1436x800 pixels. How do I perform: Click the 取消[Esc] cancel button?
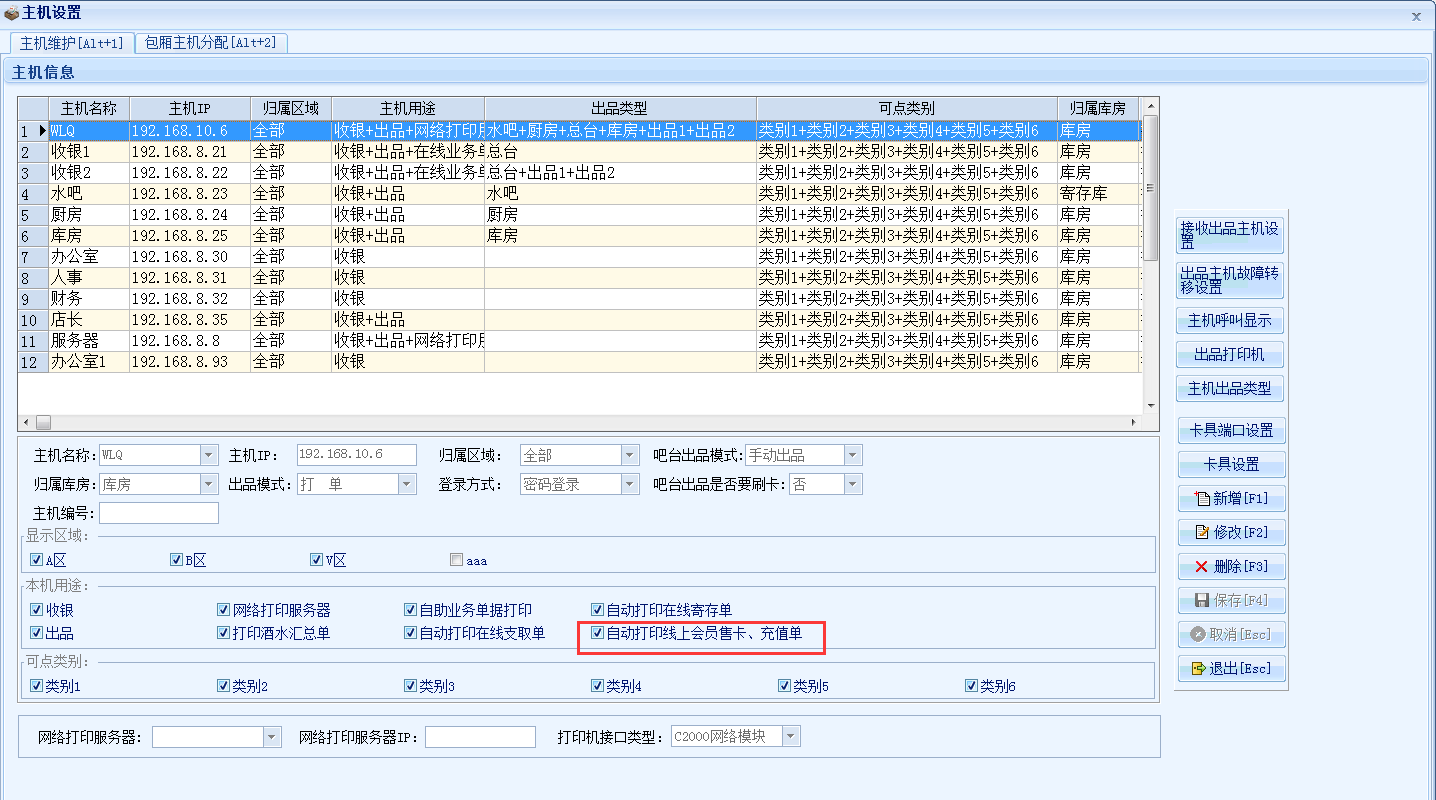[x=1231, y=634]
